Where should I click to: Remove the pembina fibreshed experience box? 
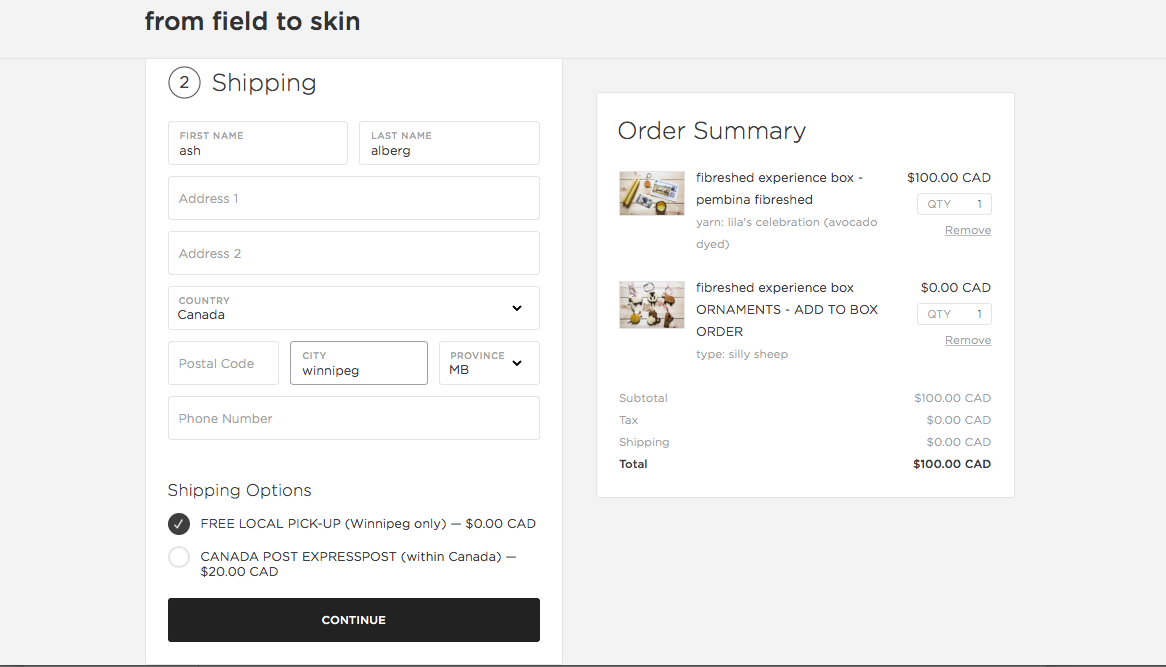point(967,231)
